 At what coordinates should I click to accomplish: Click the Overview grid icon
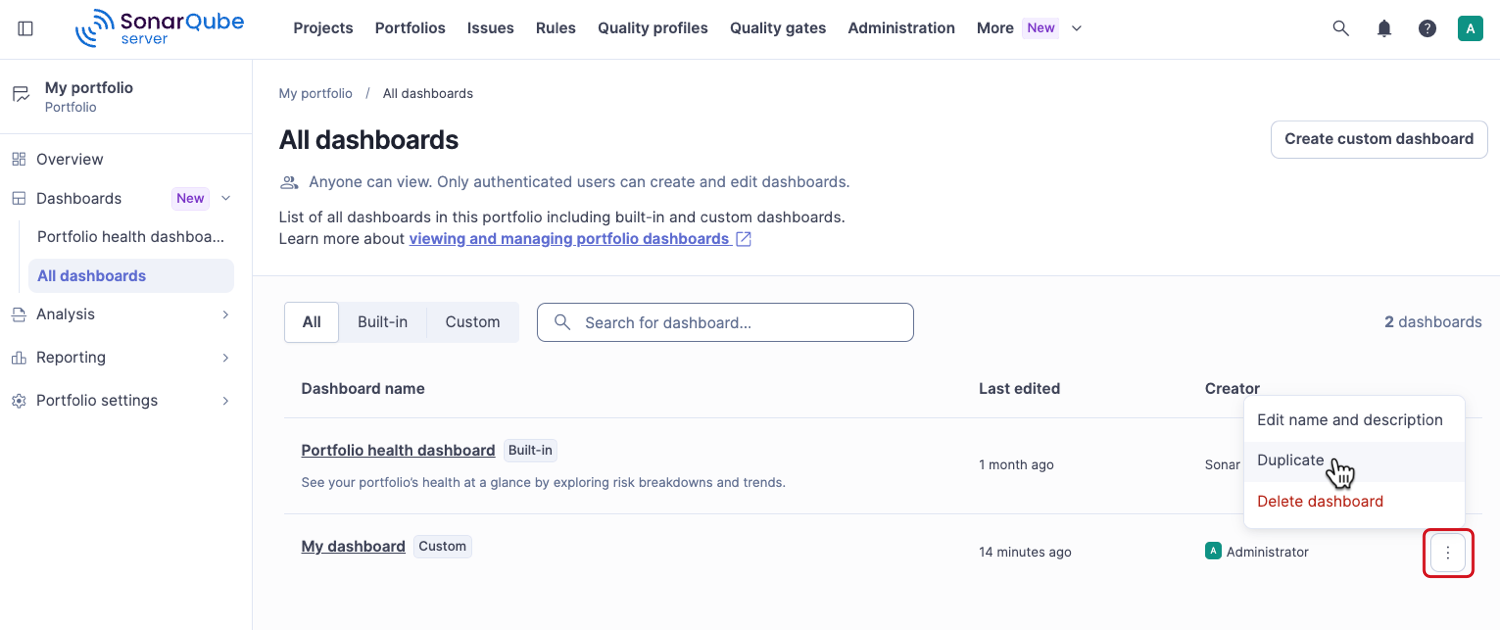[19, 159]
